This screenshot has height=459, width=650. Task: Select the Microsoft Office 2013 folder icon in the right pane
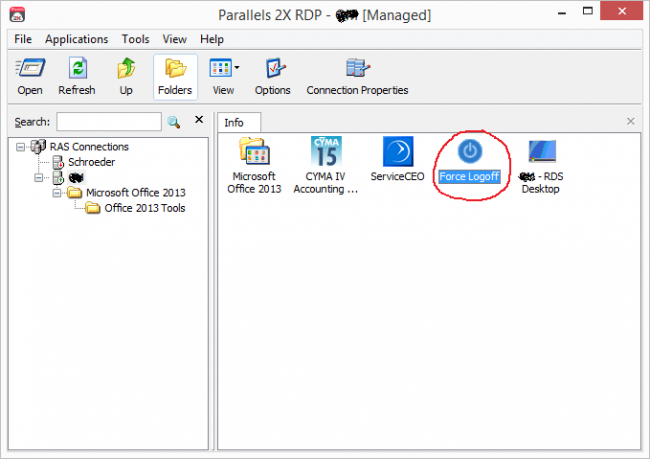tap(254, 152)
